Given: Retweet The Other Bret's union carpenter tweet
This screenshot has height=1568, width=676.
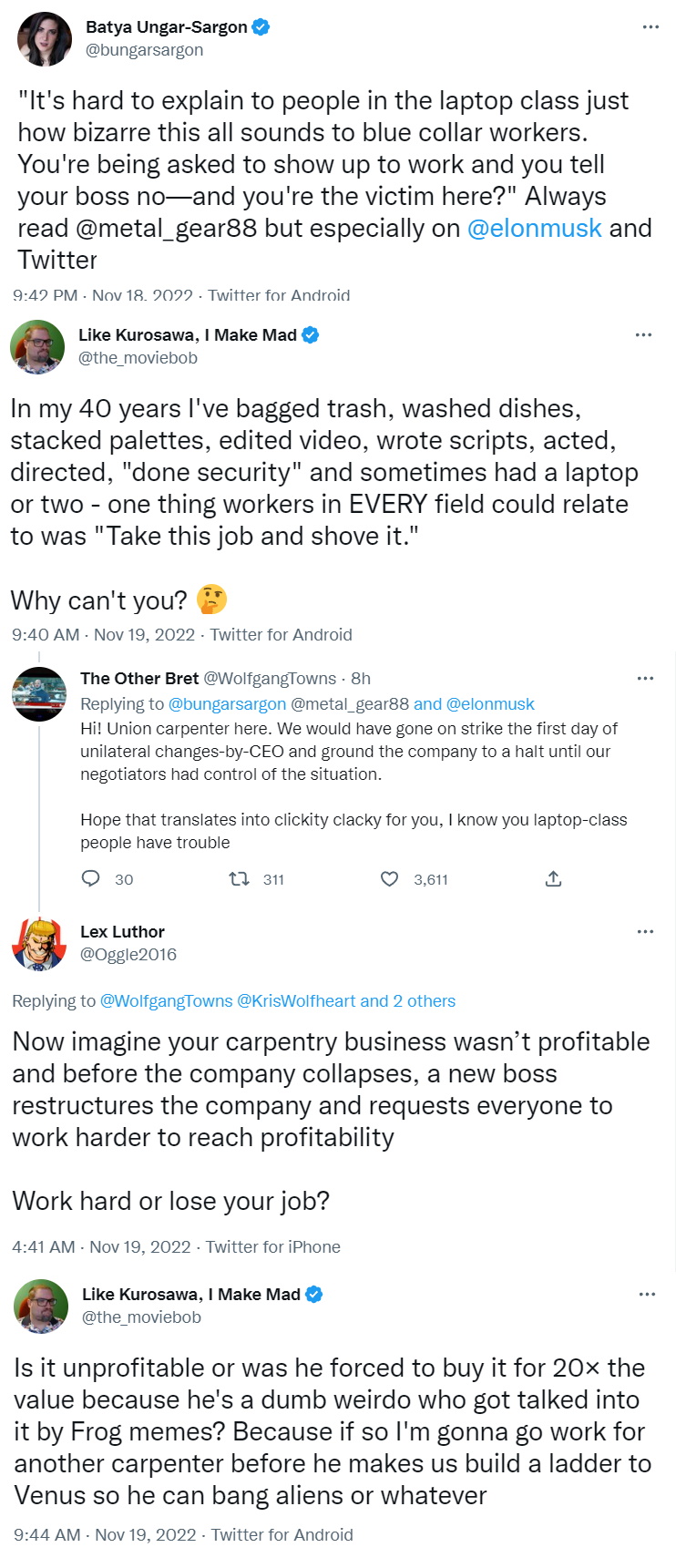Looking at the screenshot, I should pos(239,879).
